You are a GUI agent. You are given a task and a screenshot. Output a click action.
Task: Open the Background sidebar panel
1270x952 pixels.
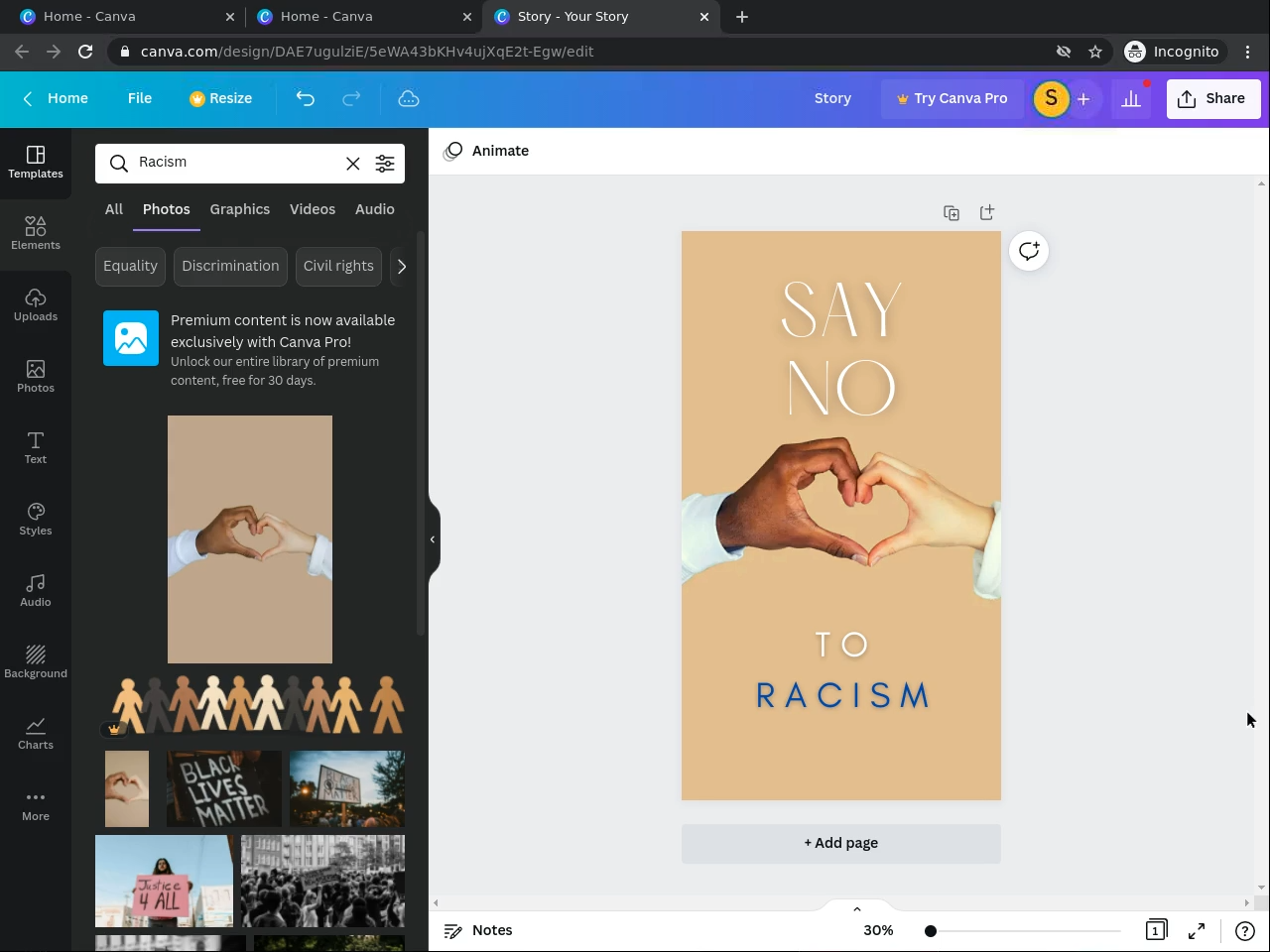(x=36, y=662)
